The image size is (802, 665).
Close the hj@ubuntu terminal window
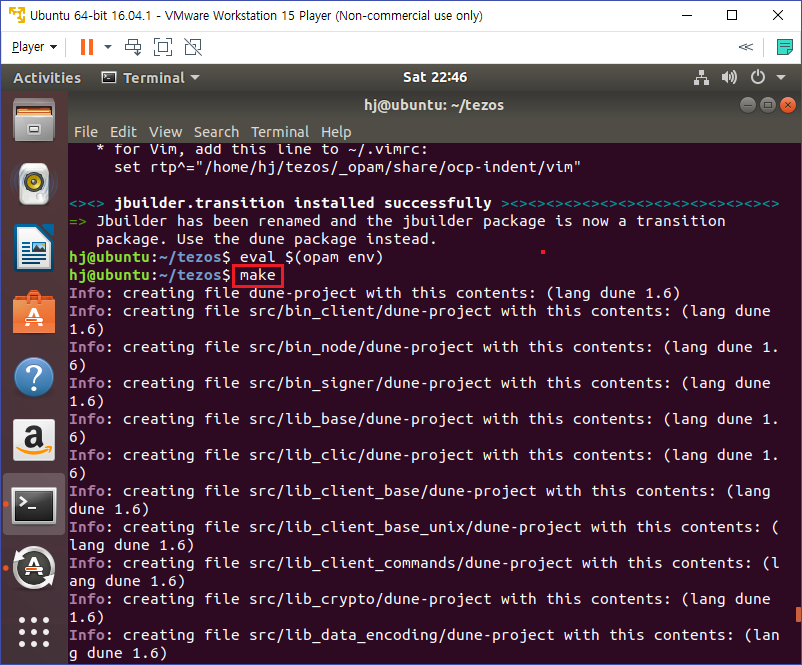click(x=788, y=105)
